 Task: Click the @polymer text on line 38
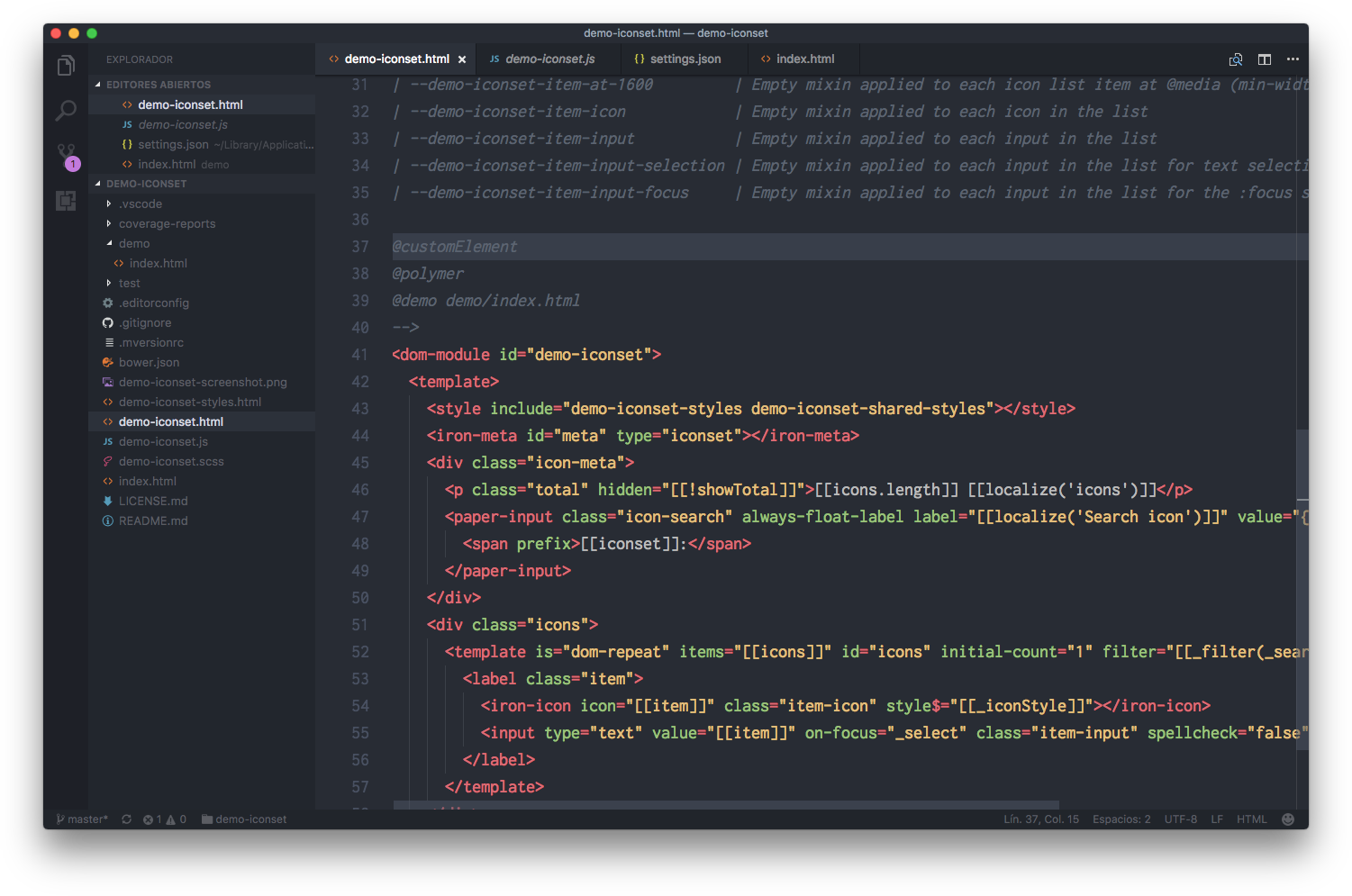428,274
